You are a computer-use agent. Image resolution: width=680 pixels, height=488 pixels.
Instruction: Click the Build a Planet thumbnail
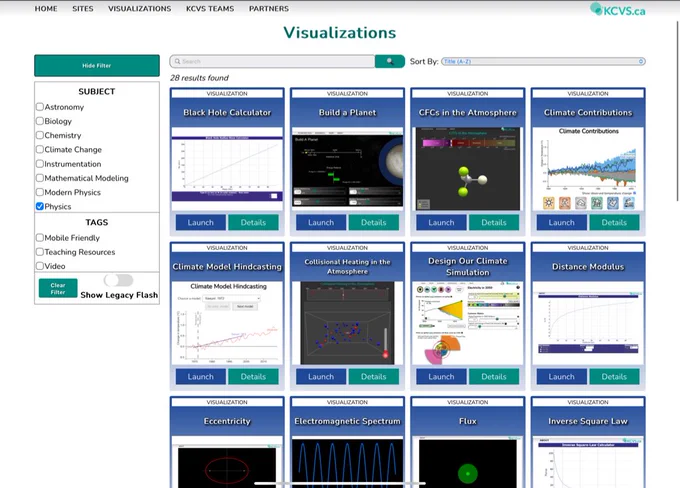tap(347, 169)
